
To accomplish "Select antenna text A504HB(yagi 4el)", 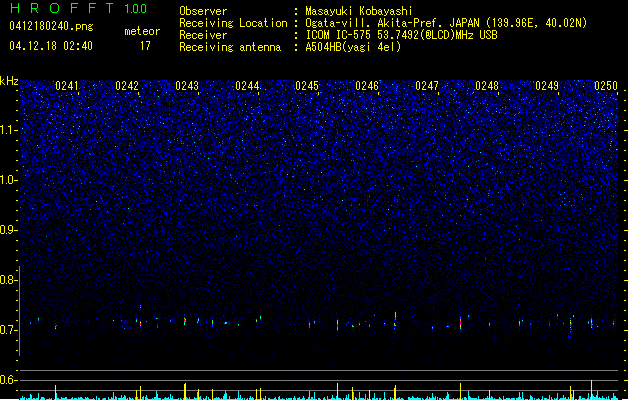I will [353, 47].
